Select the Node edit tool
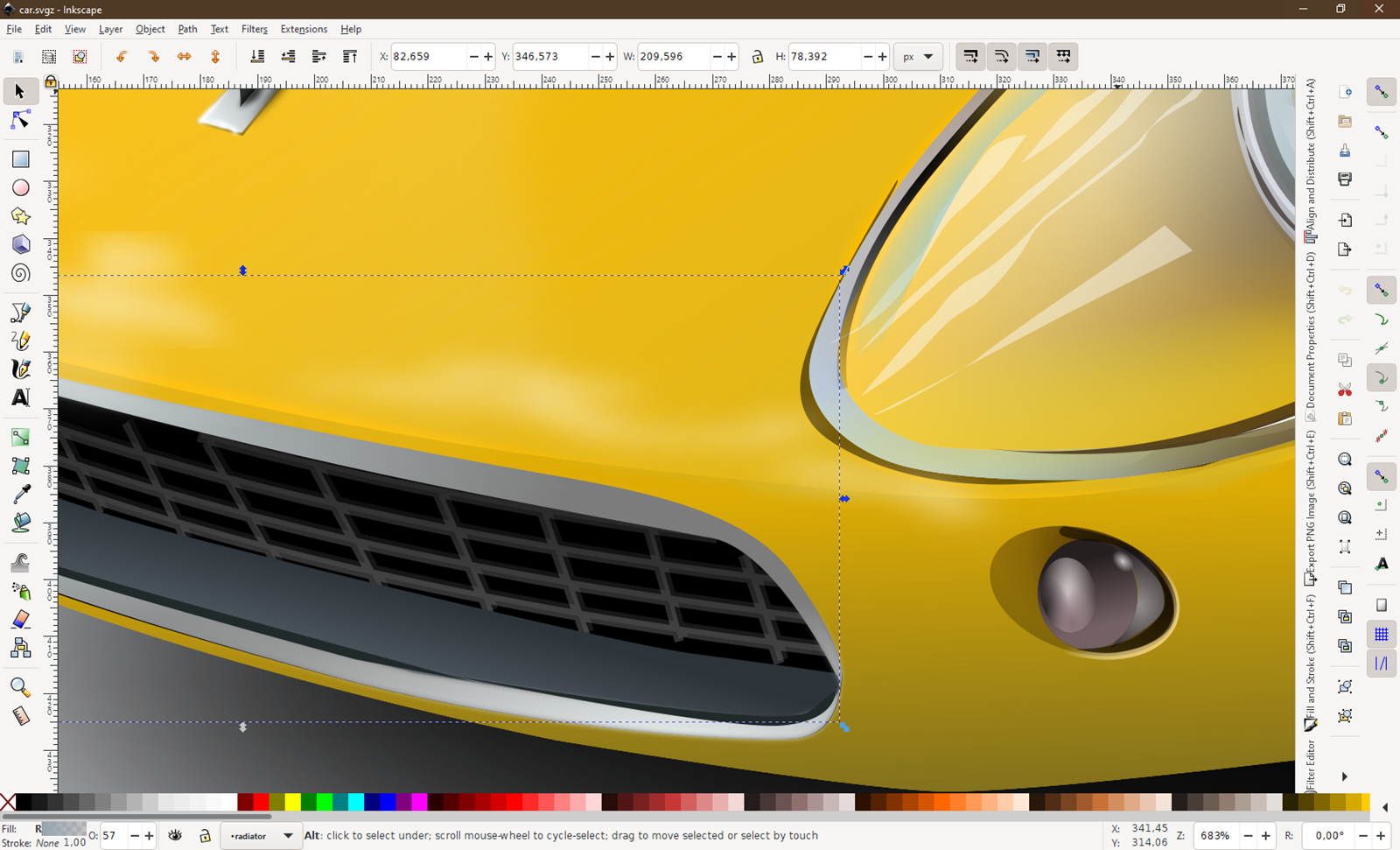The width and height of the screenshot is (1400, 850). [20, 120]
